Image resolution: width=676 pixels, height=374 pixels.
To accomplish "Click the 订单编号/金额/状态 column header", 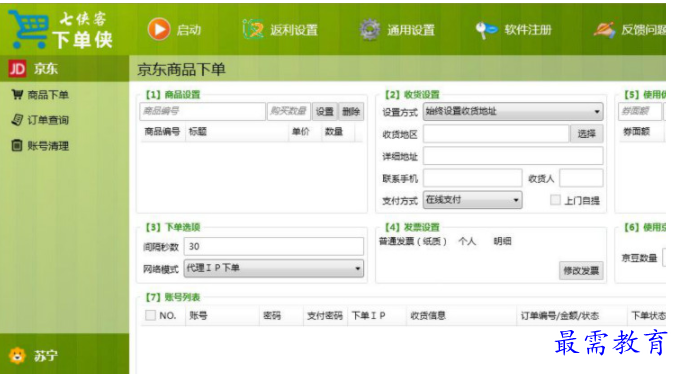I will (x=560, y=315).
